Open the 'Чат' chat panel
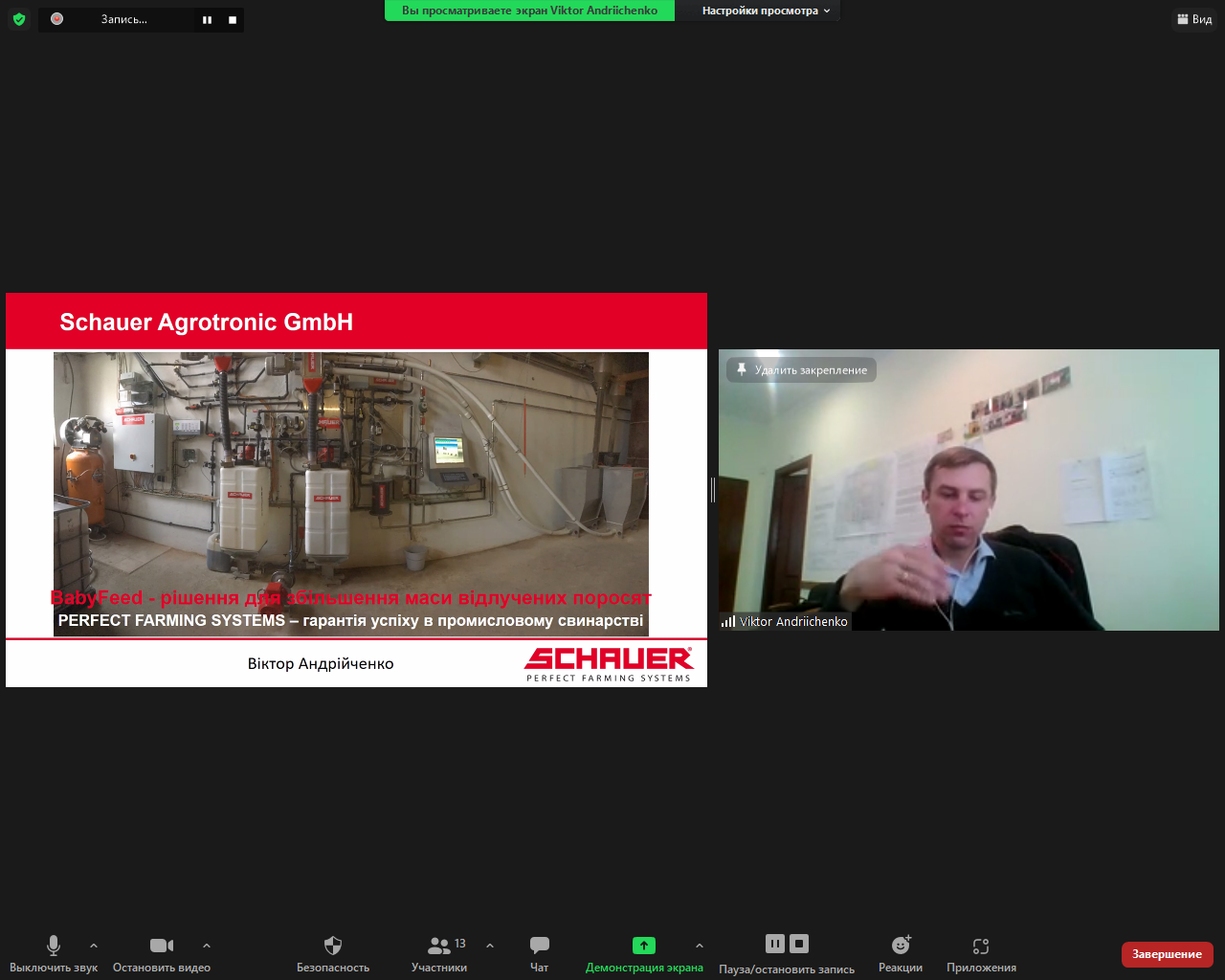The image size is (1225, 980). pos(540,954)
